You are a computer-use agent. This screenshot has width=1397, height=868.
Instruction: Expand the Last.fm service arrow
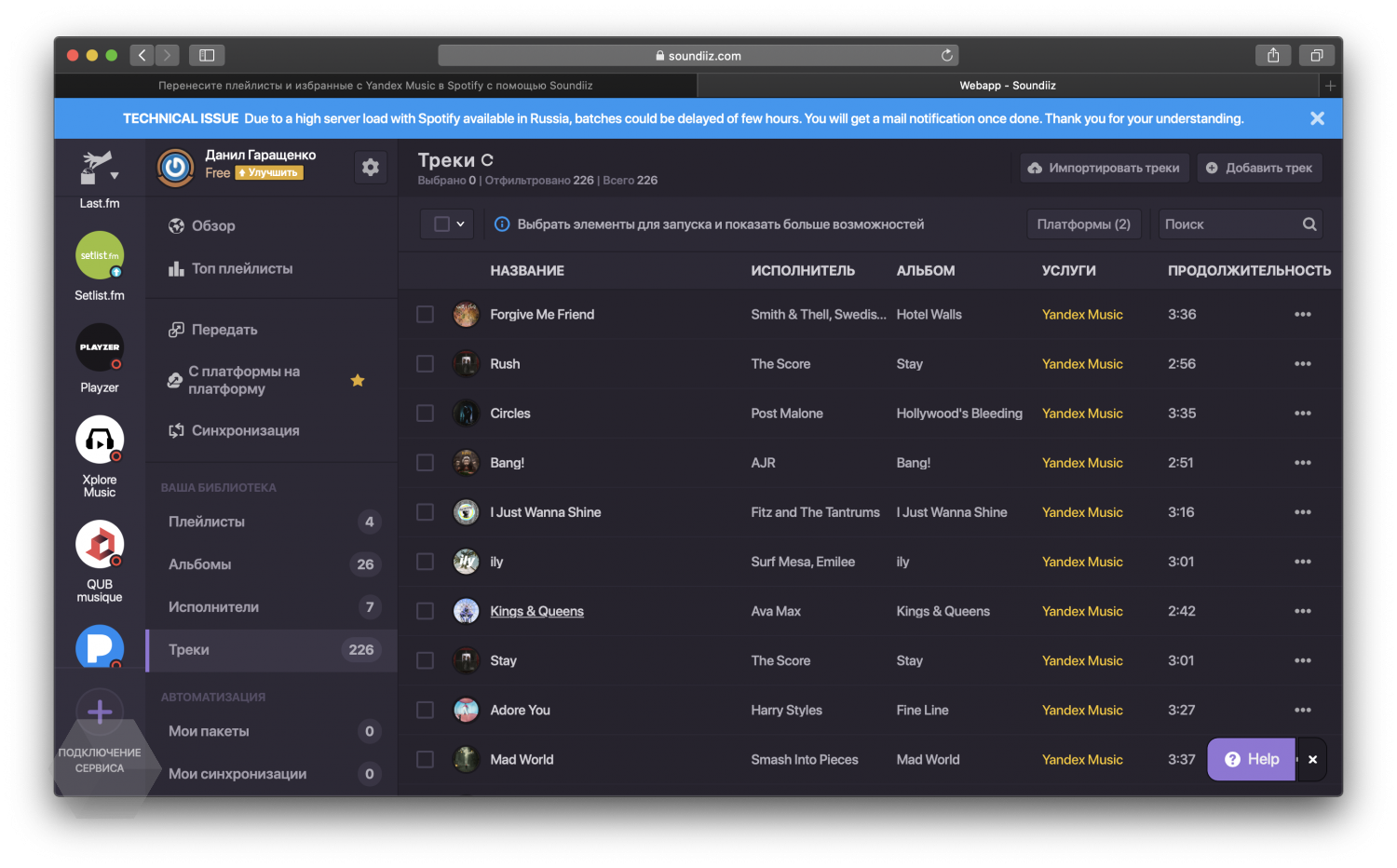[115, 175]
